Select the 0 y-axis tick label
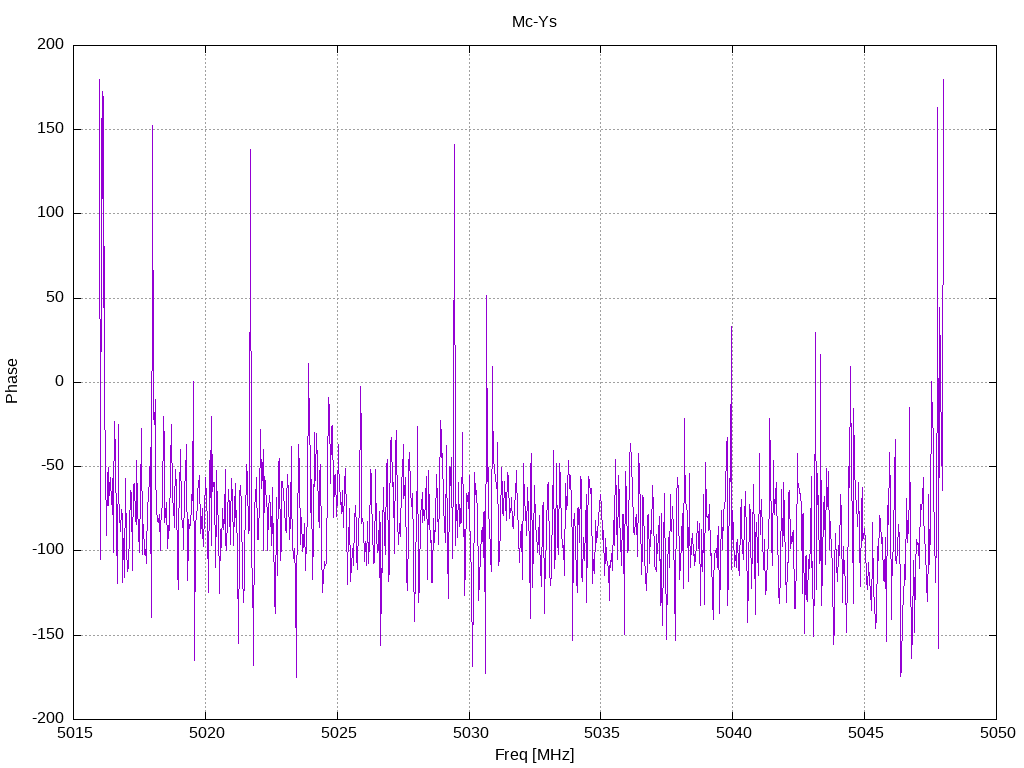The width and height of the screenshot is (1024, 768). point(59,382)
